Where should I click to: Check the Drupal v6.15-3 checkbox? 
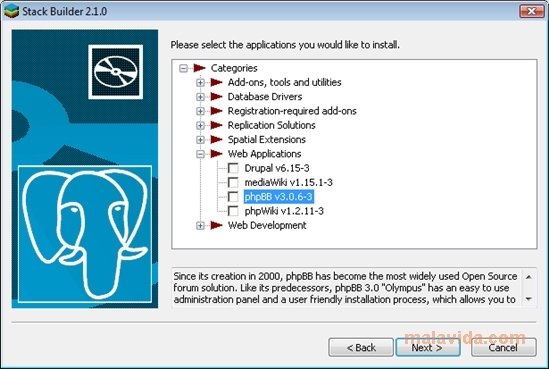(233, 168)
